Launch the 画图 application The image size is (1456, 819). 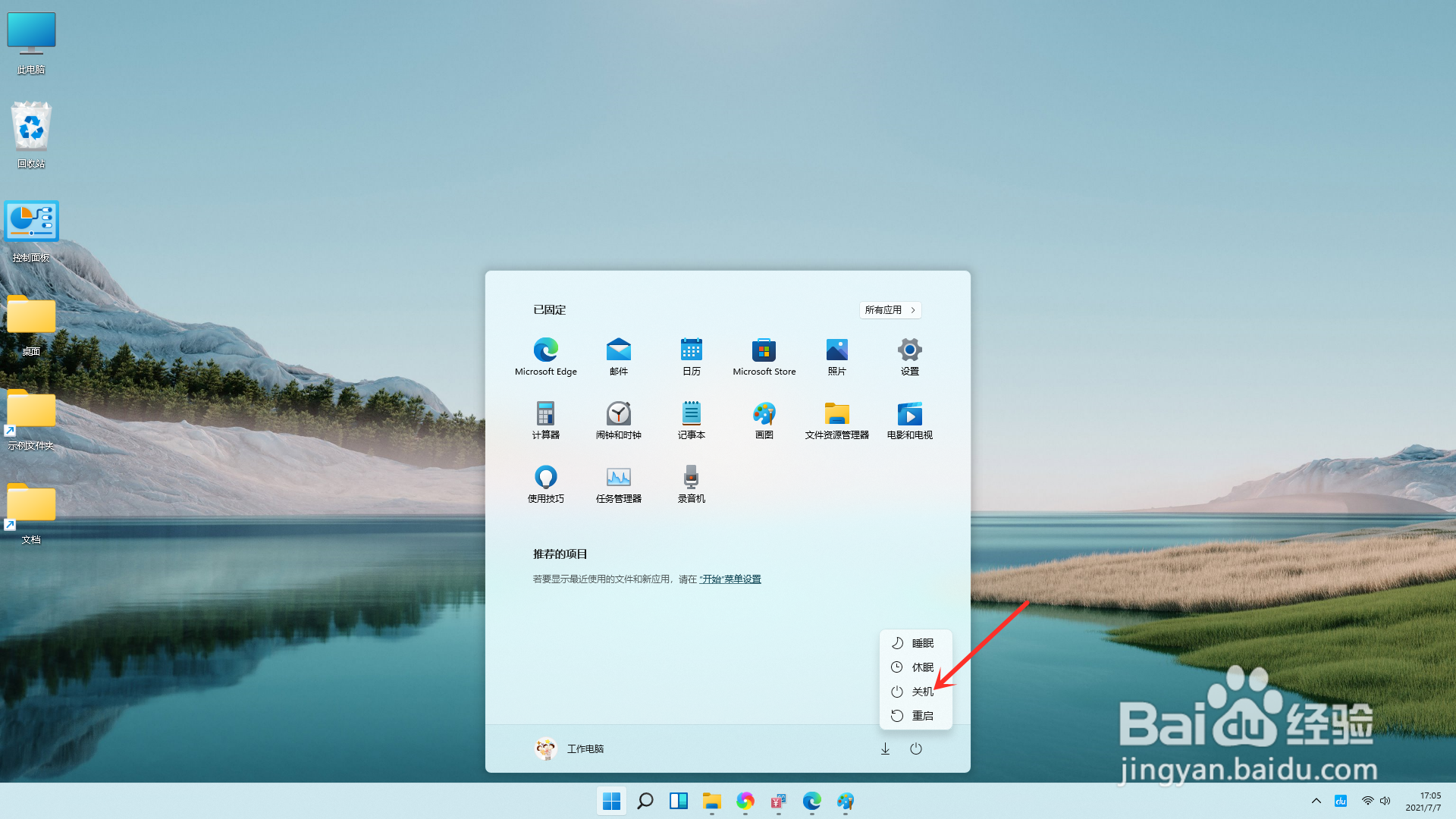[764, 419]
